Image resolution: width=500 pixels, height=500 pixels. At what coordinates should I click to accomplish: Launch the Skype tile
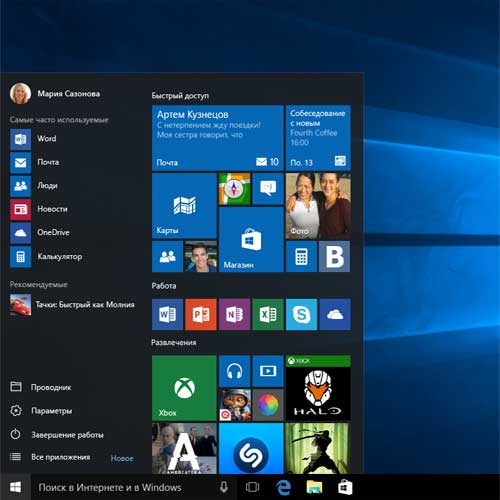click(301, 314)
